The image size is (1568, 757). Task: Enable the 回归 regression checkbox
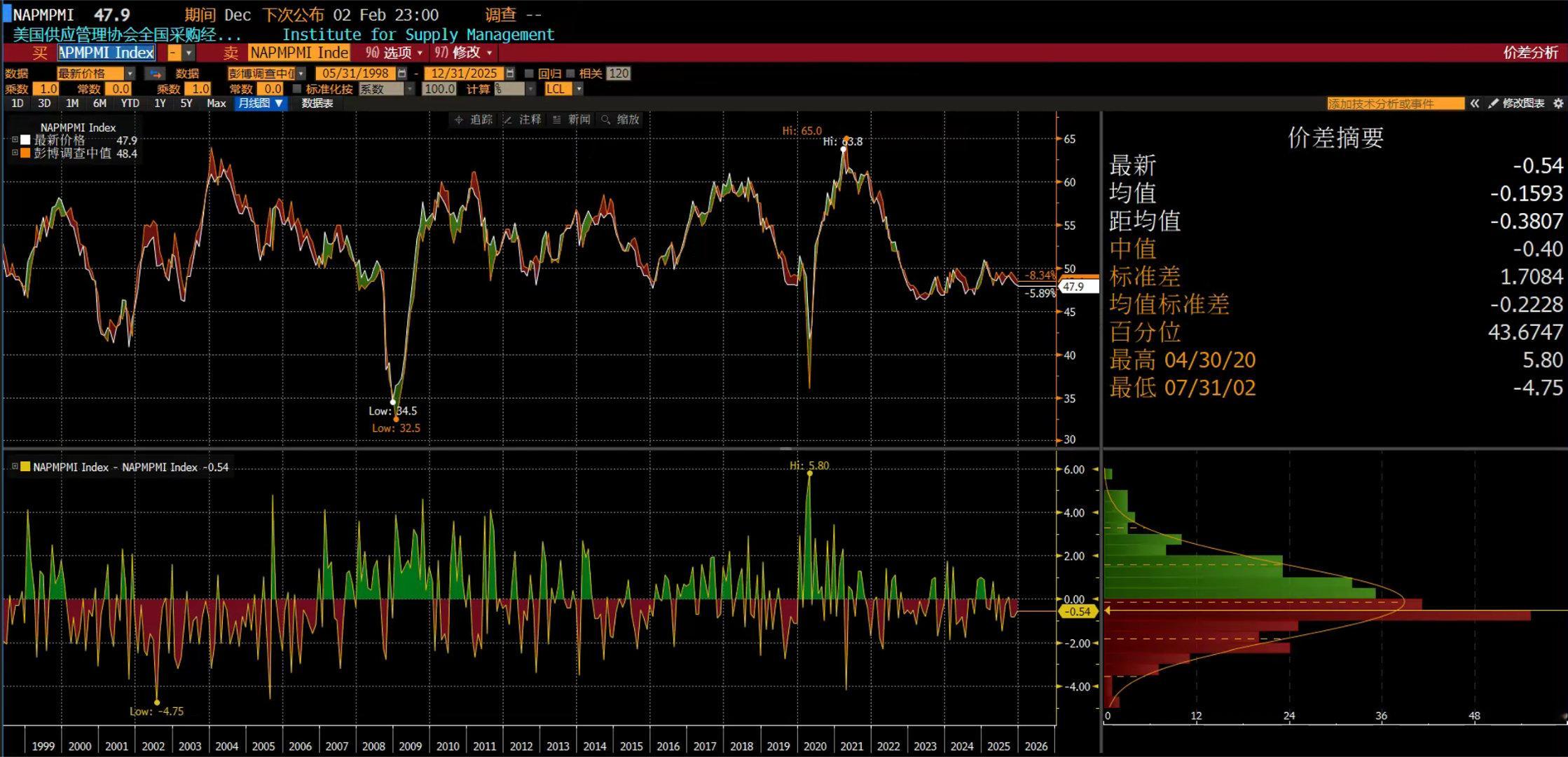tap(530, 73)
